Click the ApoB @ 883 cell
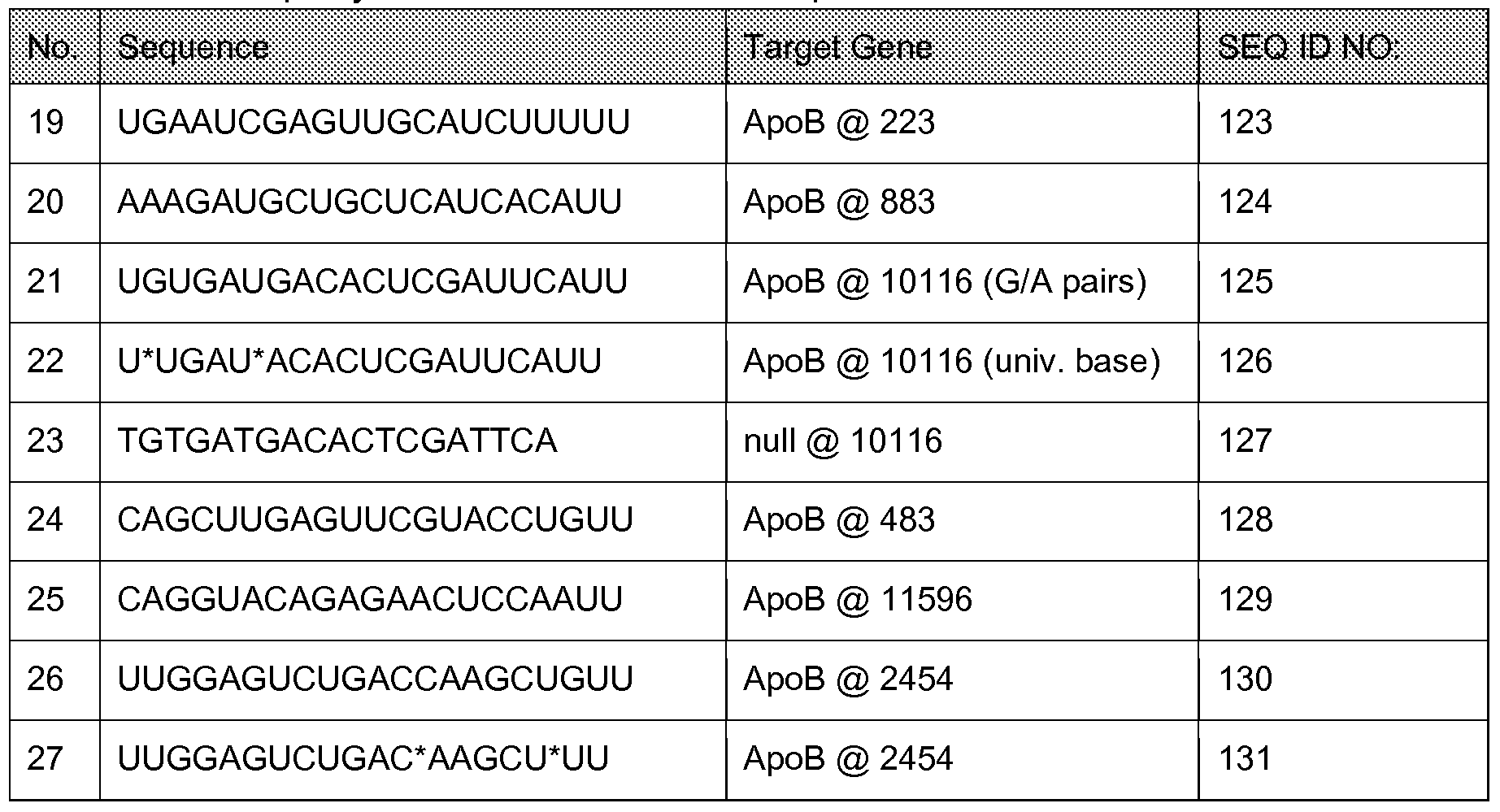 [839, 202]
